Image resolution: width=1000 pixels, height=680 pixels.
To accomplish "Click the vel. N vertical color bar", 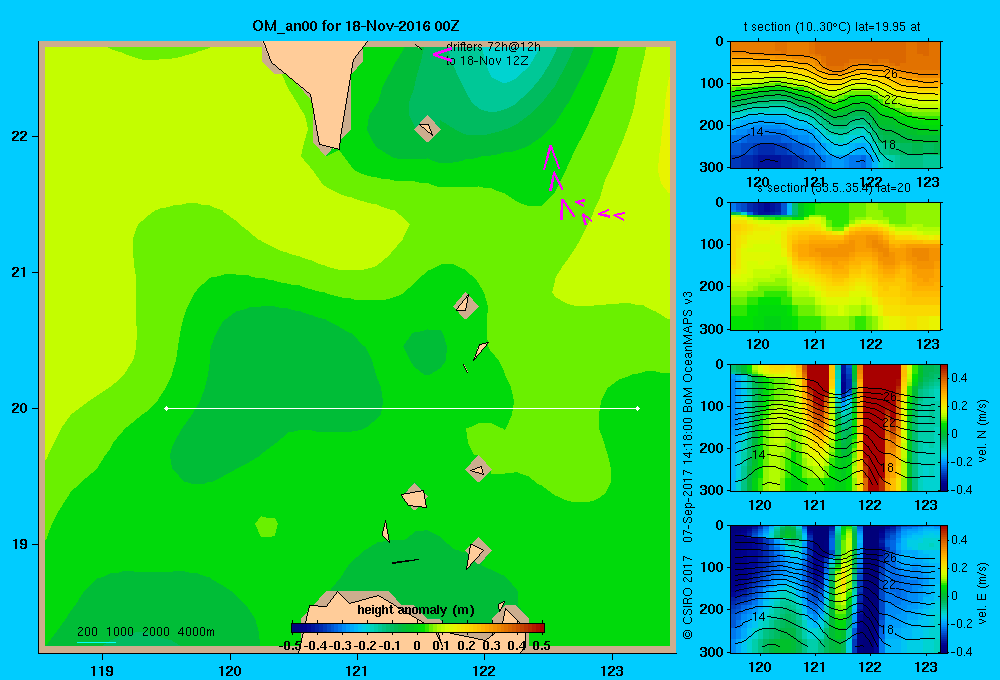I will (x=945, y=427).
